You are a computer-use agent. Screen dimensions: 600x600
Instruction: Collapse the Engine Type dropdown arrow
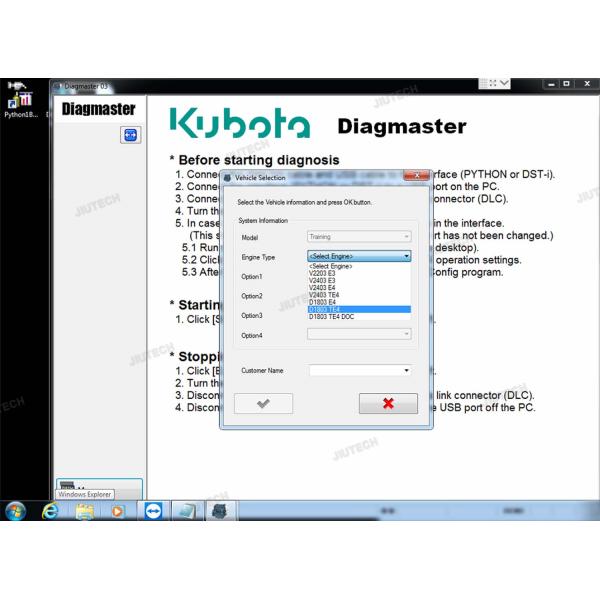(406, 257)
